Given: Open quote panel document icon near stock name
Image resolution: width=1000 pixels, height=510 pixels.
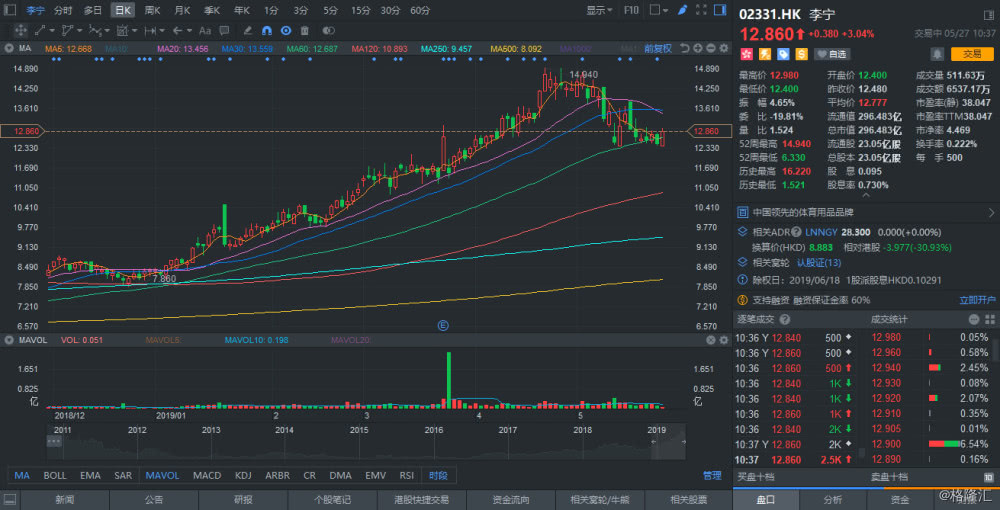Looking at the screenshot, I should coord(988,14).
